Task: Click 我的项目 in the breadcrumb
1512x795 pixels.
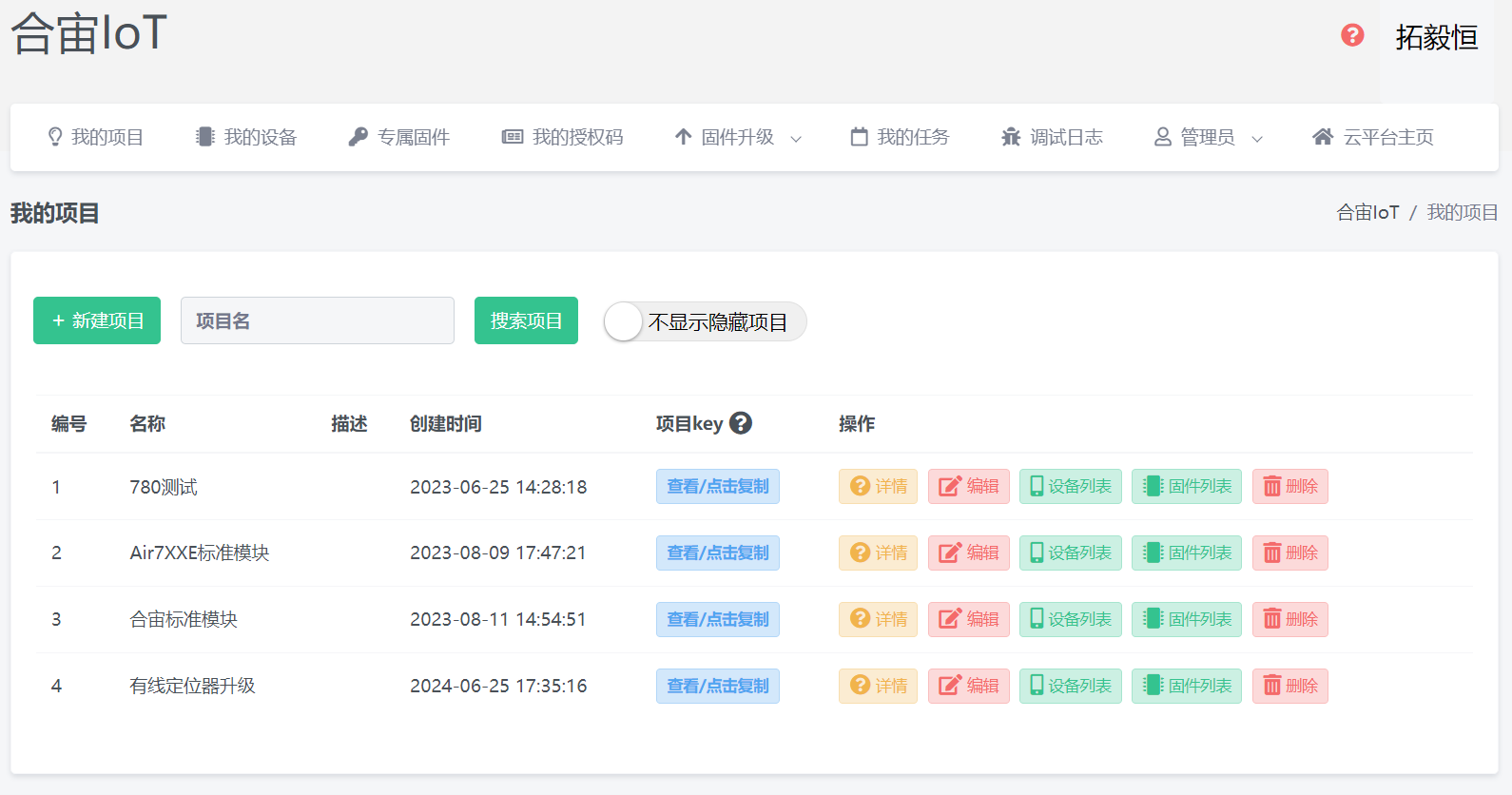Action: (1462, 212)
